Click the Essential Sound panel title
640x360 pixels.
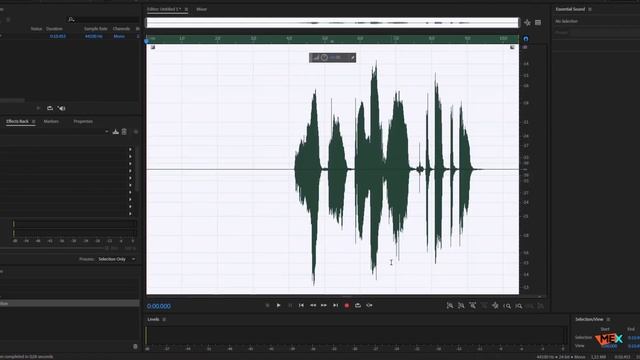pyautogui.click(x=570, y=9)
